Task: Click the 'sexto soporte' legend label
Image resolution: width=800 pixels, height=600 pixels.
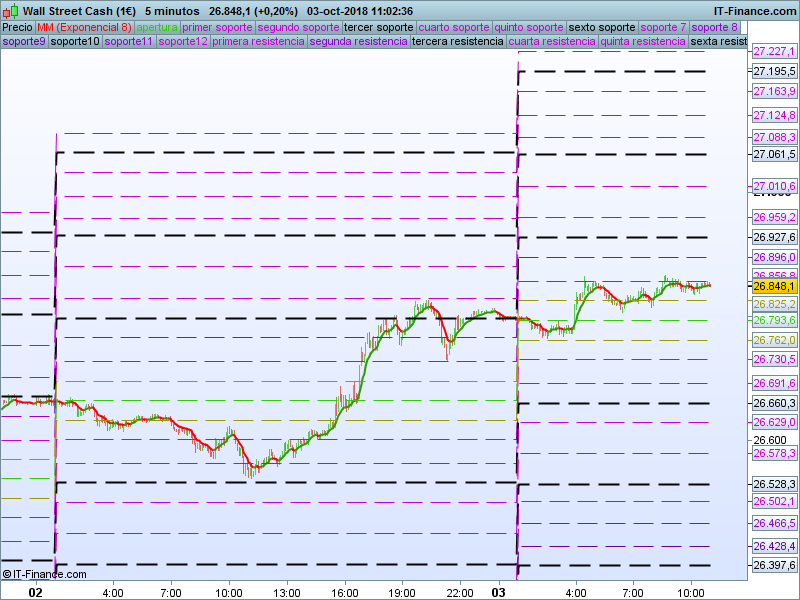Action: click(x=601, y=27)
